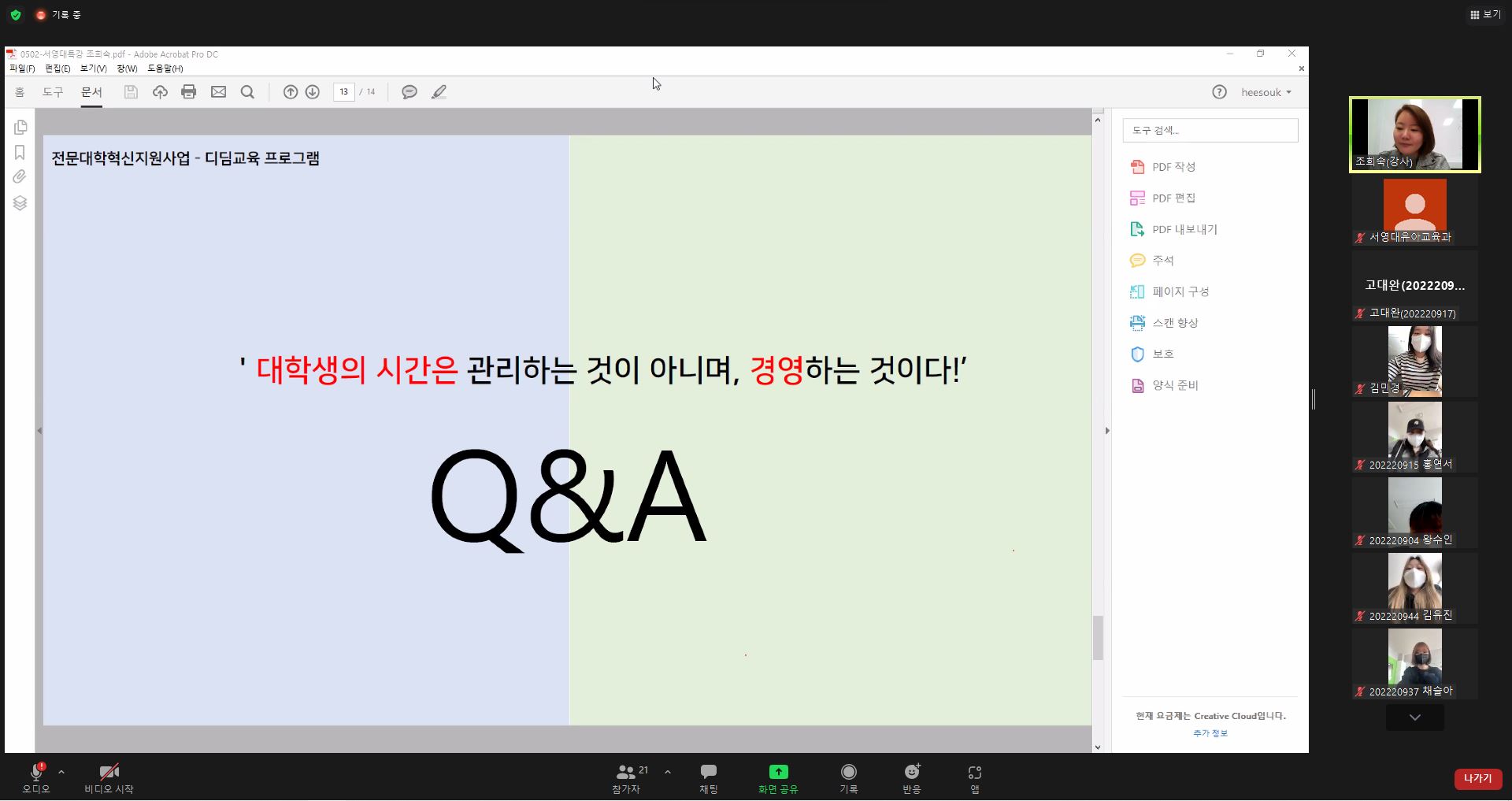Select the highlighter pen tool

click(439, 92)
